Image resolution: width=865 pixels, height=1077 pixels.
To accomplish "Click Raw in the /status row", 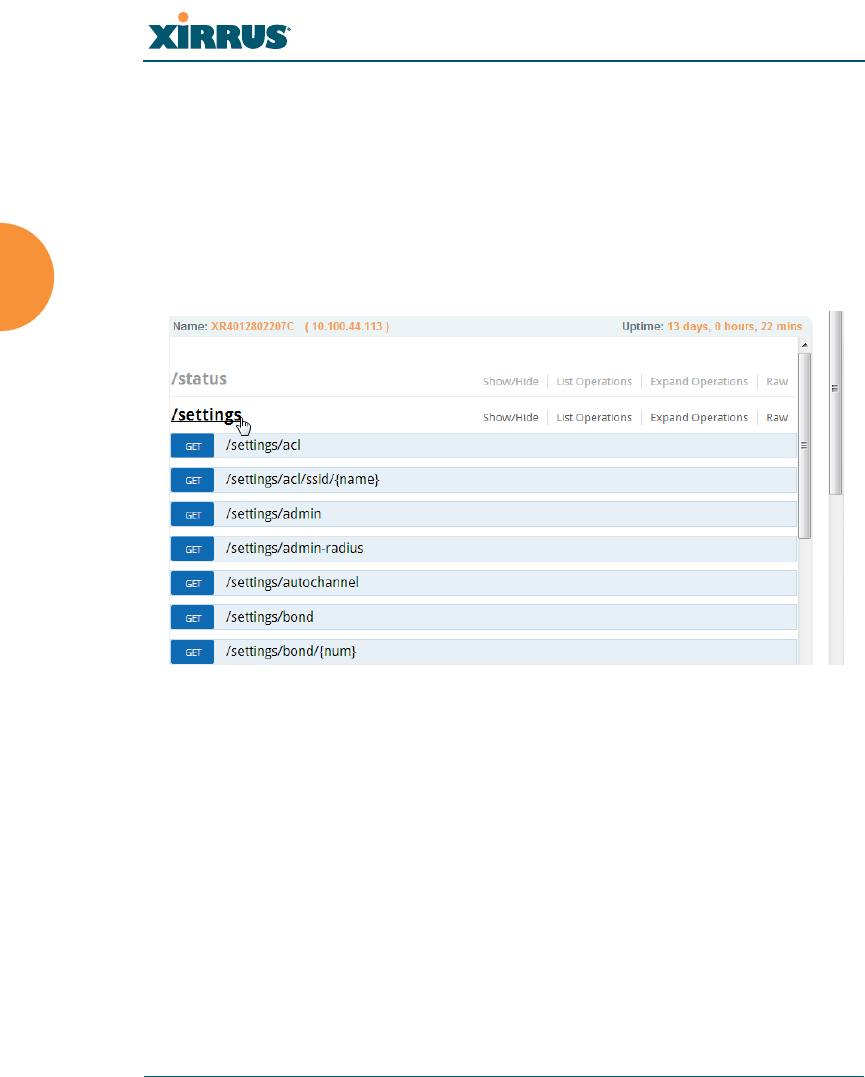I will [x=777, y=381].
